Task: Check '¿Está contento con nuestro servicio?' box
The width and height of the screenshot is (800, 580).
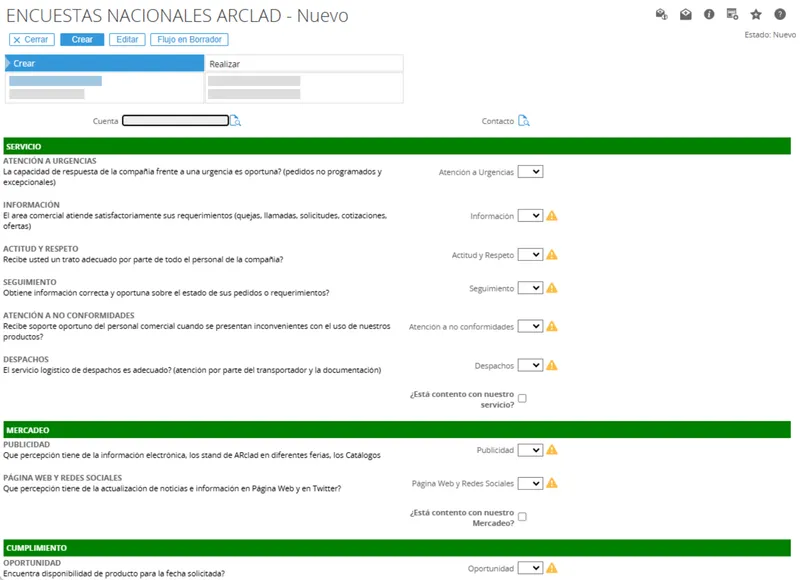Action: [x=522, y=398]
